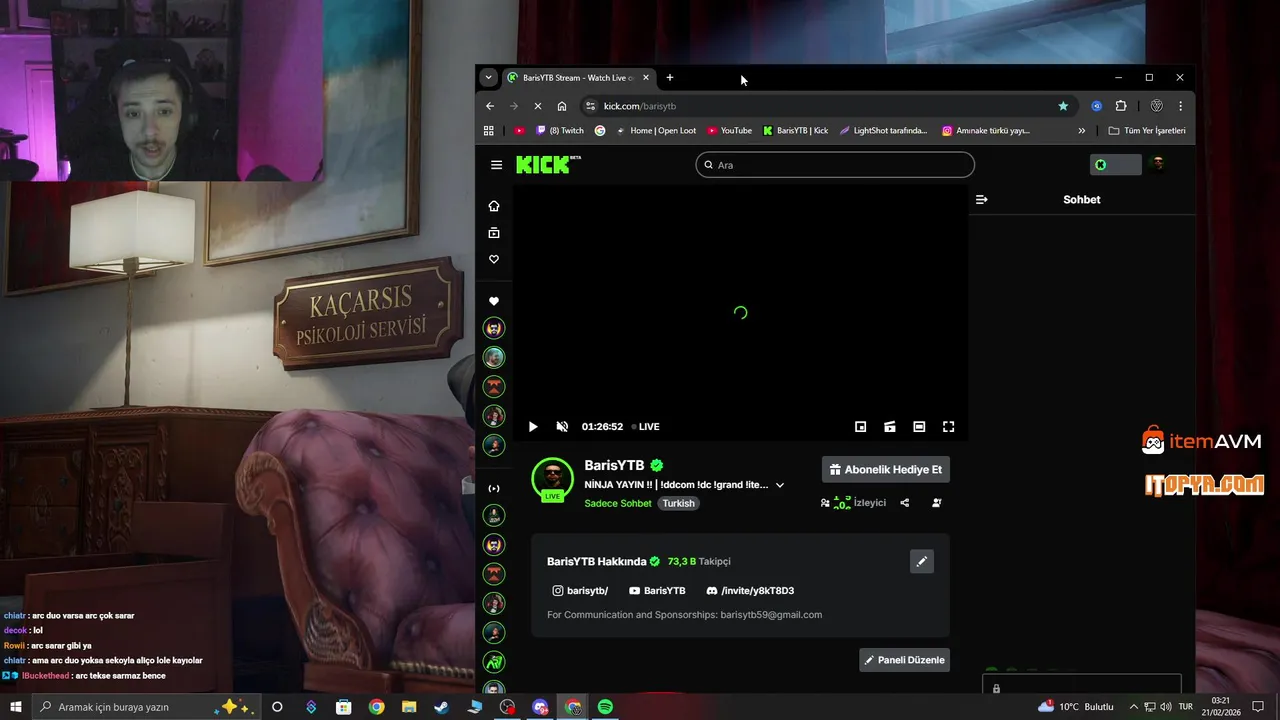This screenshot has width=1280, height=720.
Task: Open the barisytb/ Instagram link
Action: pos(580,591)
